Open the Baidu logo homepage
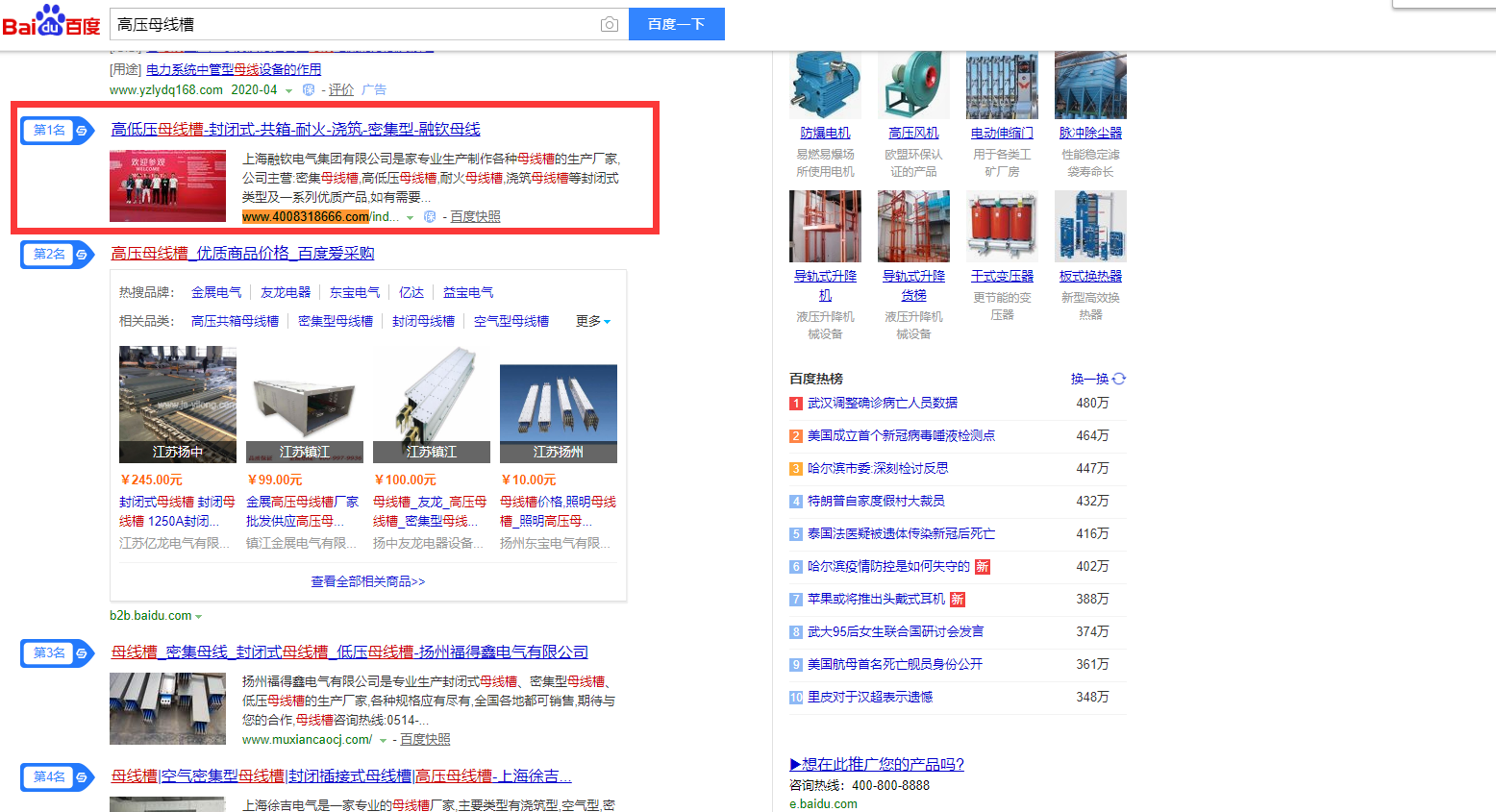This screenshot has width=1496, height=812. [51, 23]
